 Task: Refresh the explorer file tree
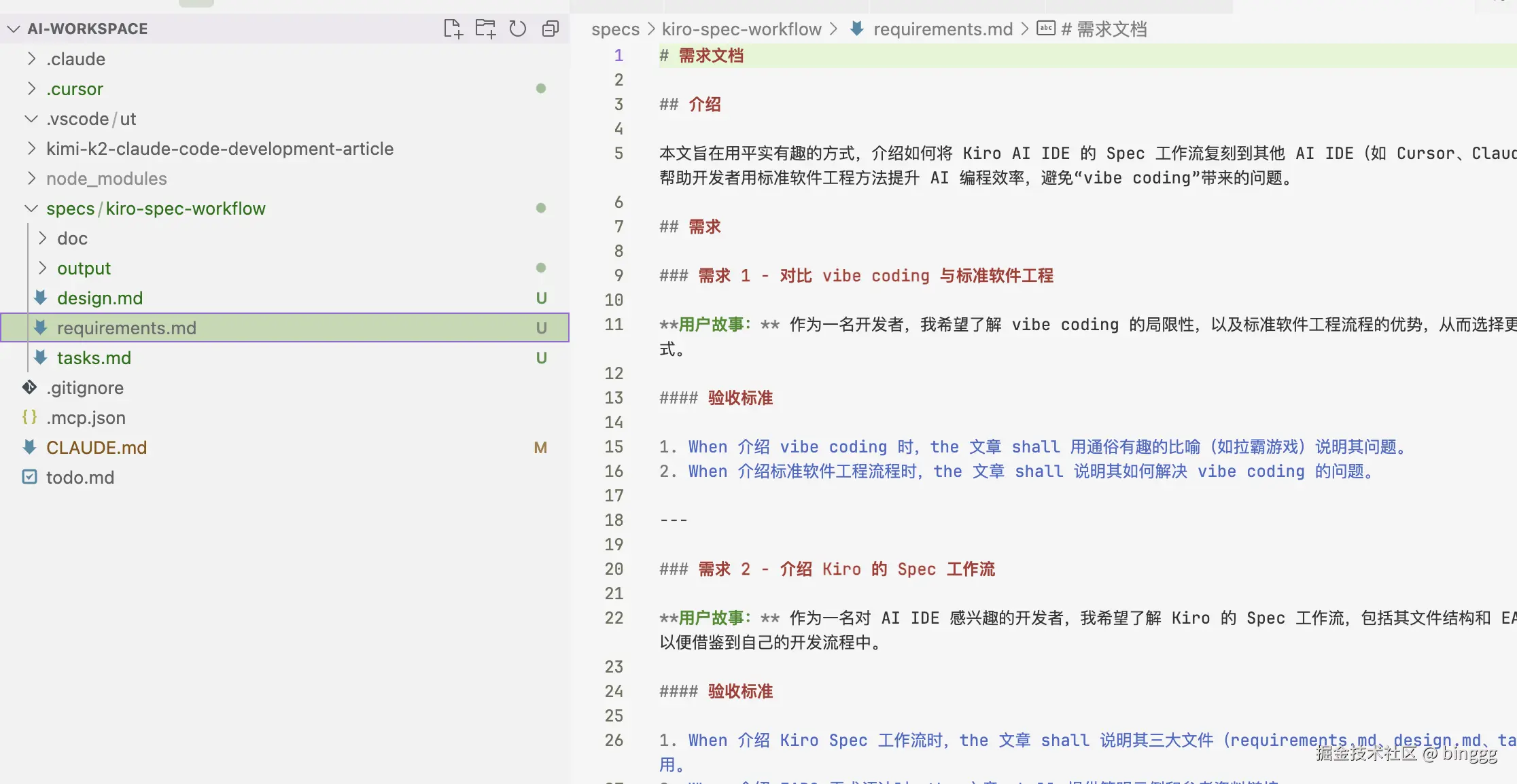tap(518, 29)
